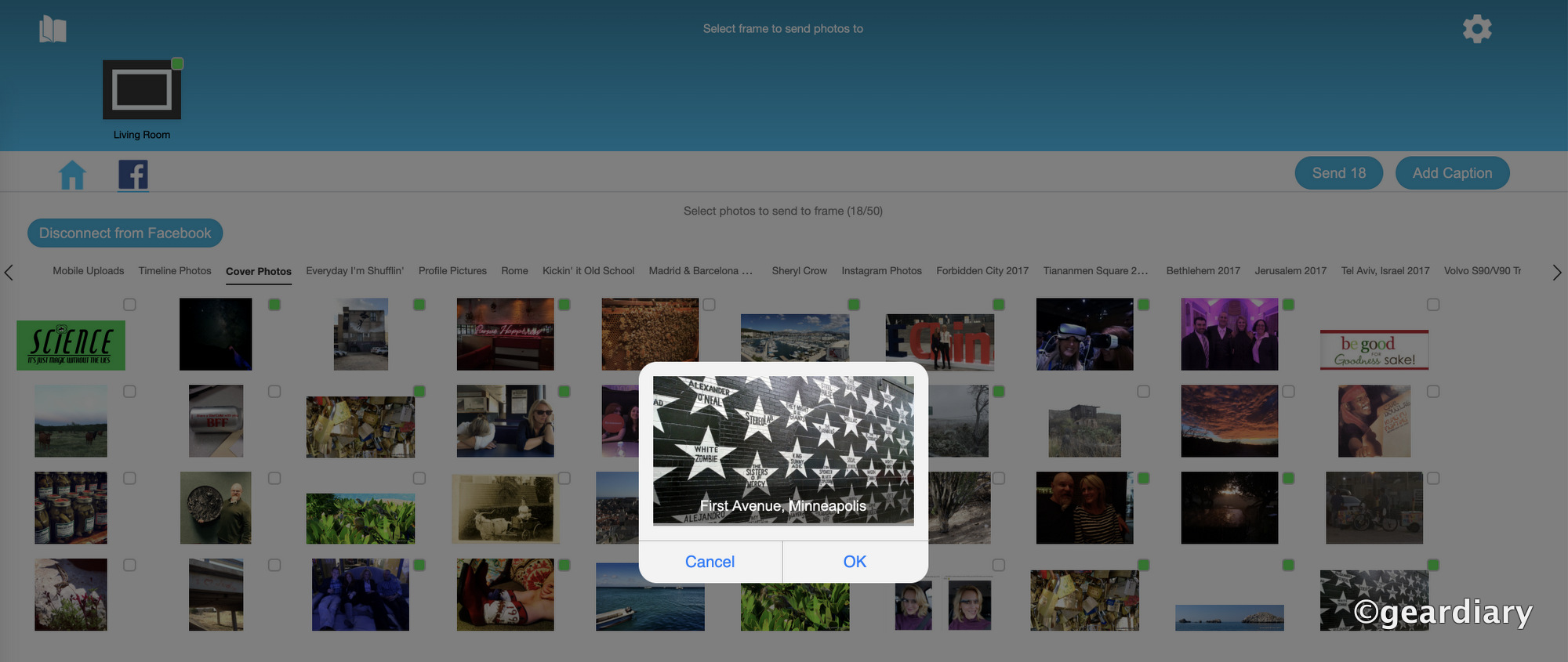
Task: Select the honeycomb thumbnail
Action: (650, 335)
